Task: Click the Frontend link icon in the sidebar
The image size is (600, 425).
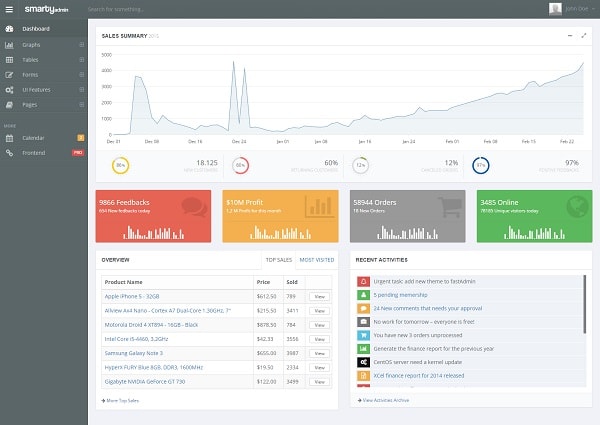Action: pos(10,152)
